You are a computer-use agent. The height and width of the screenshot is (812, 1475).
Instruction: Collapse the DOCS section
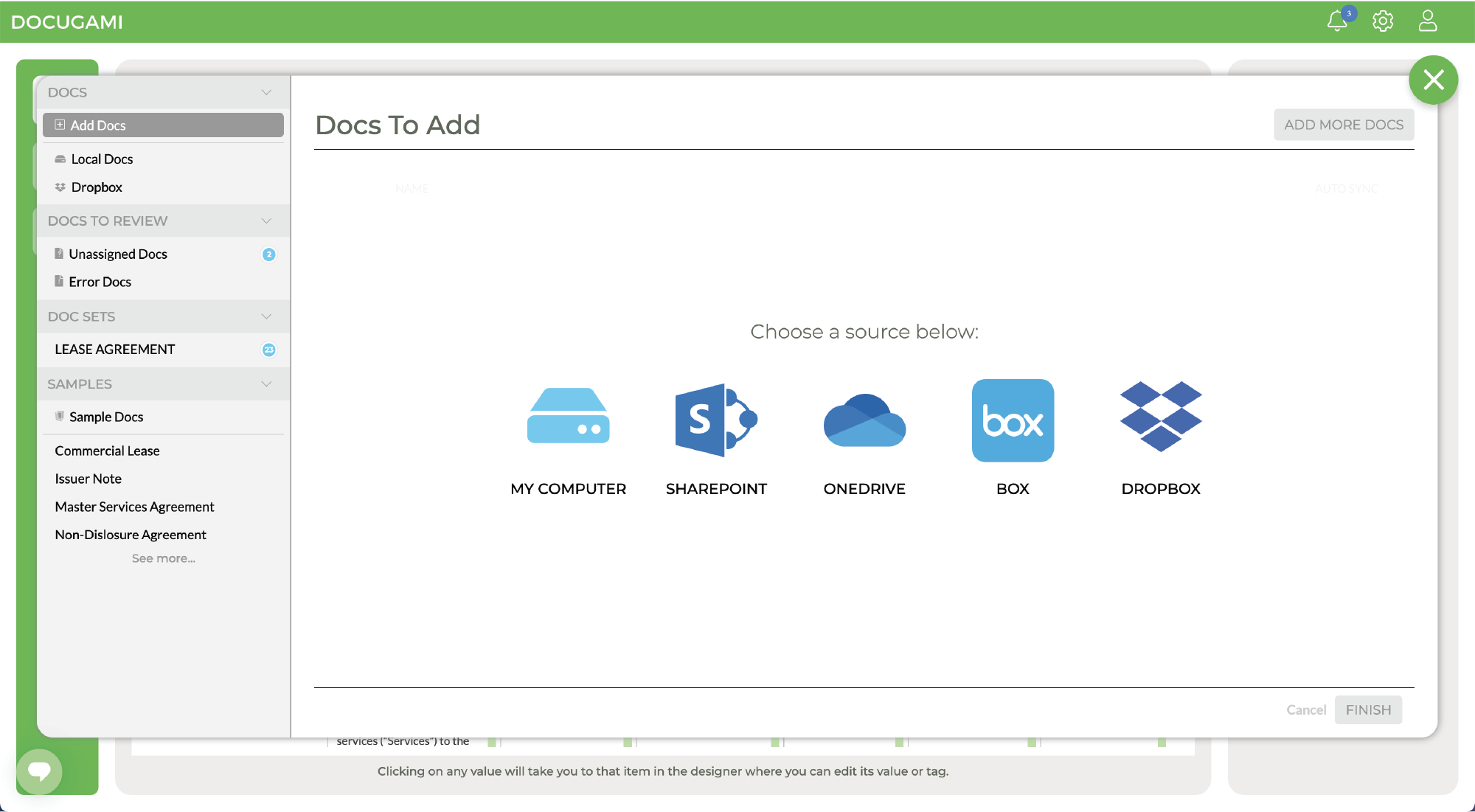tap(266, 92)
